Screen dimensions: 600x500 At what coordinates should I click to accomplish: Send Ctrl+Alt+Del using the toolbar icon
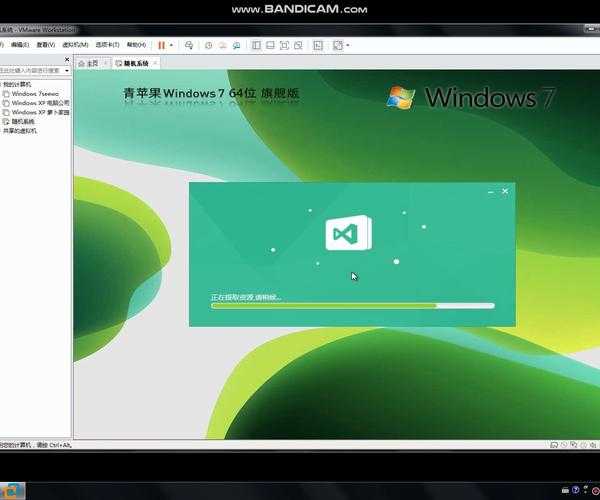[x=189, y=45]
